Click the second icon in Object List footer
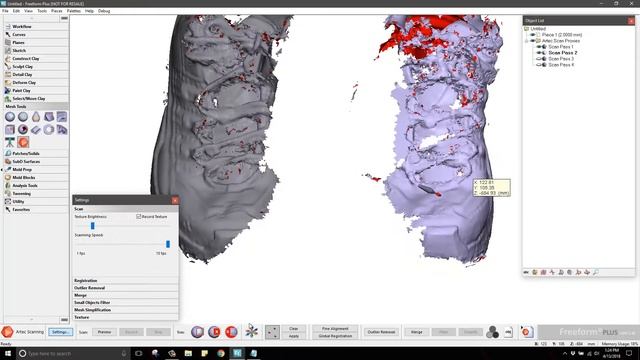640x360 pixels. (x=535, y=272)
